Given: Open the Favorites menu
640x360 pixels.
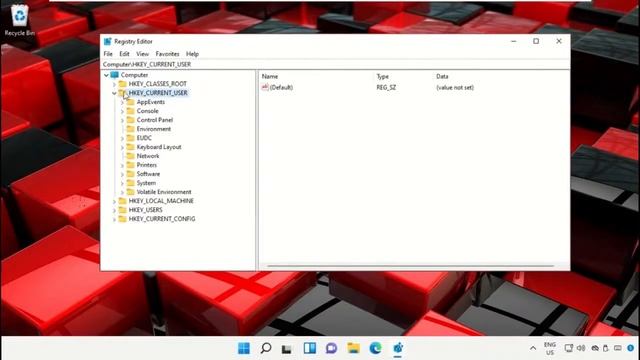Looking at the screenshot, I should coord(167,54).
